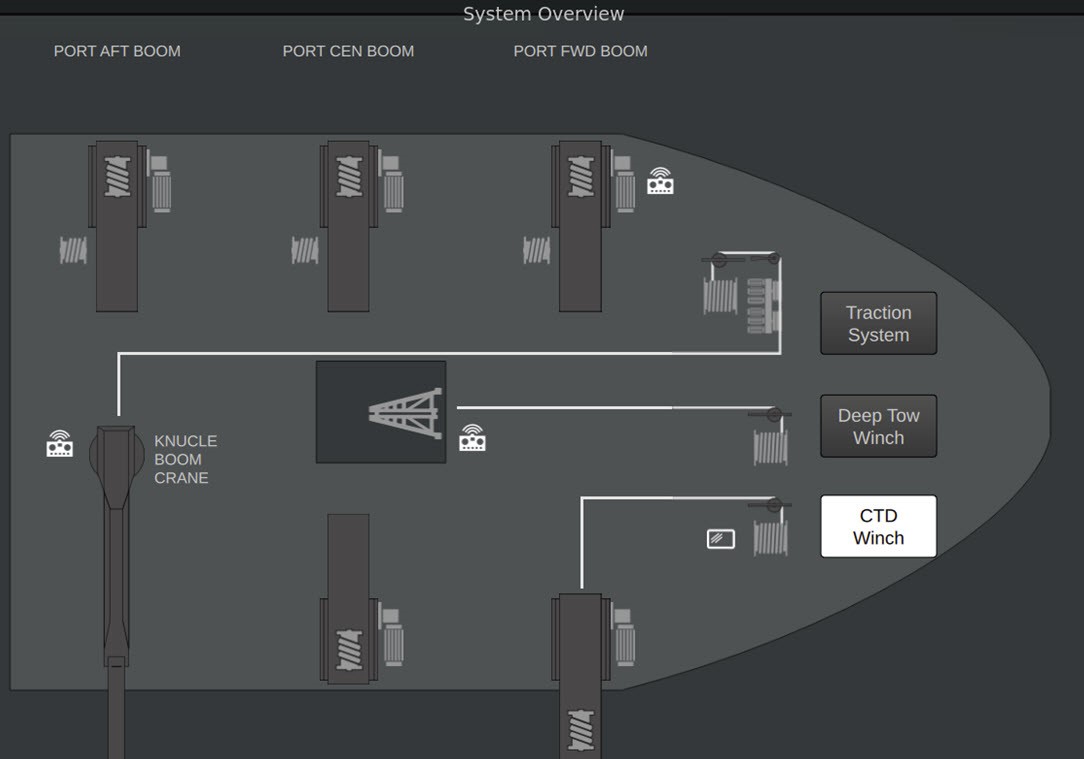Select the port center boom graphic

click(x=349, y=226)
